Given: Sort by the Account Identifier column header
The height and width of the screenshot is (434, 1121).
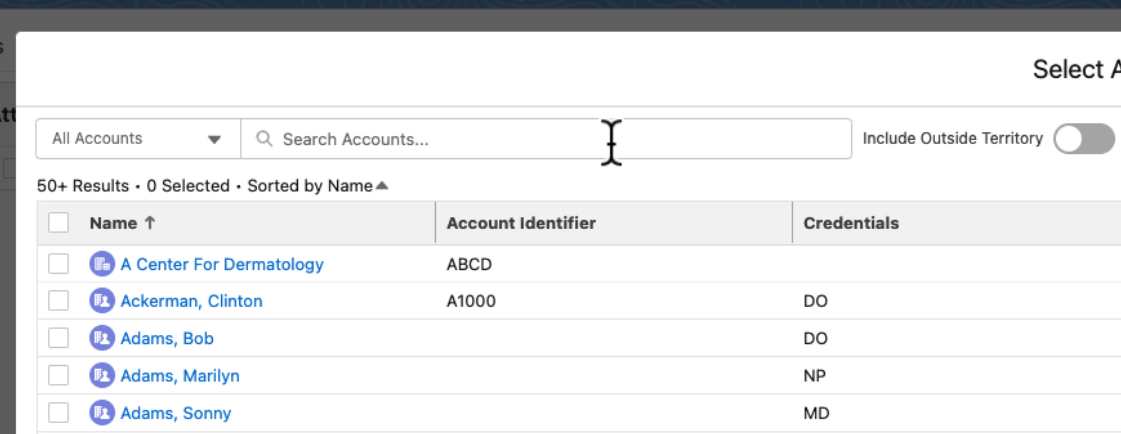Looking at the screenshot, I should pyautogui.click(x=521, y=224).
